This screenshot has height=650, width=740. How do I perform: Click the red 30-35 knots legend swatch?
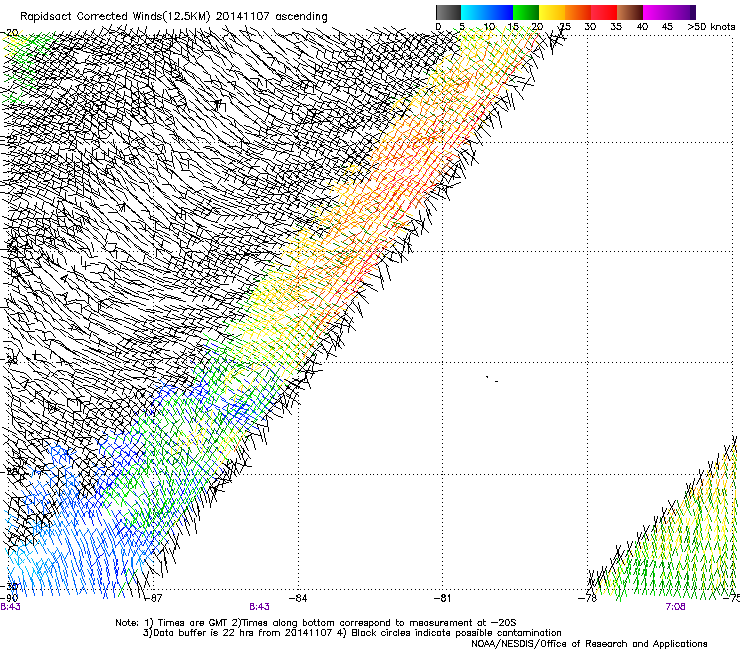604,12
